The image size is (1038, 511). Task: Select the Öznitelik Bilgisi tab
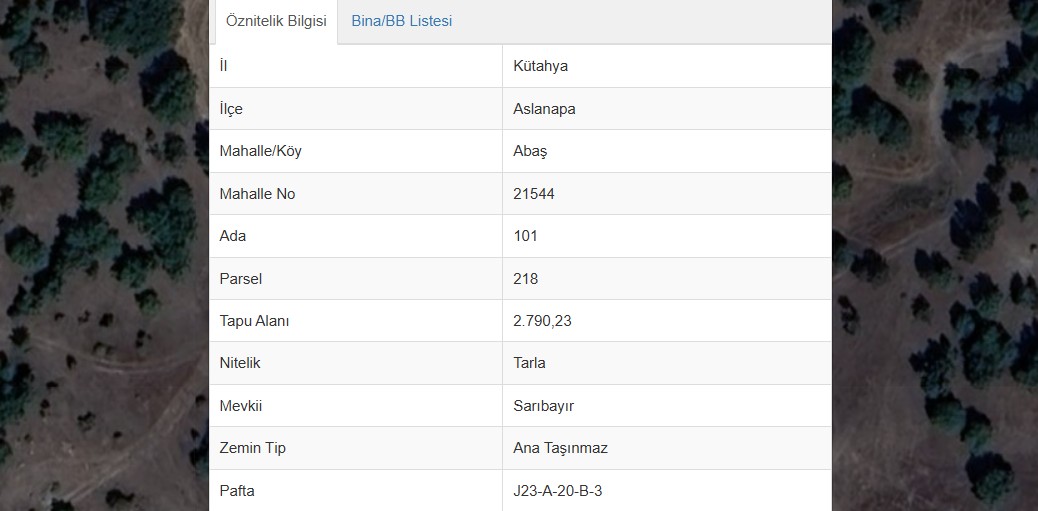(x=276, y=21)
